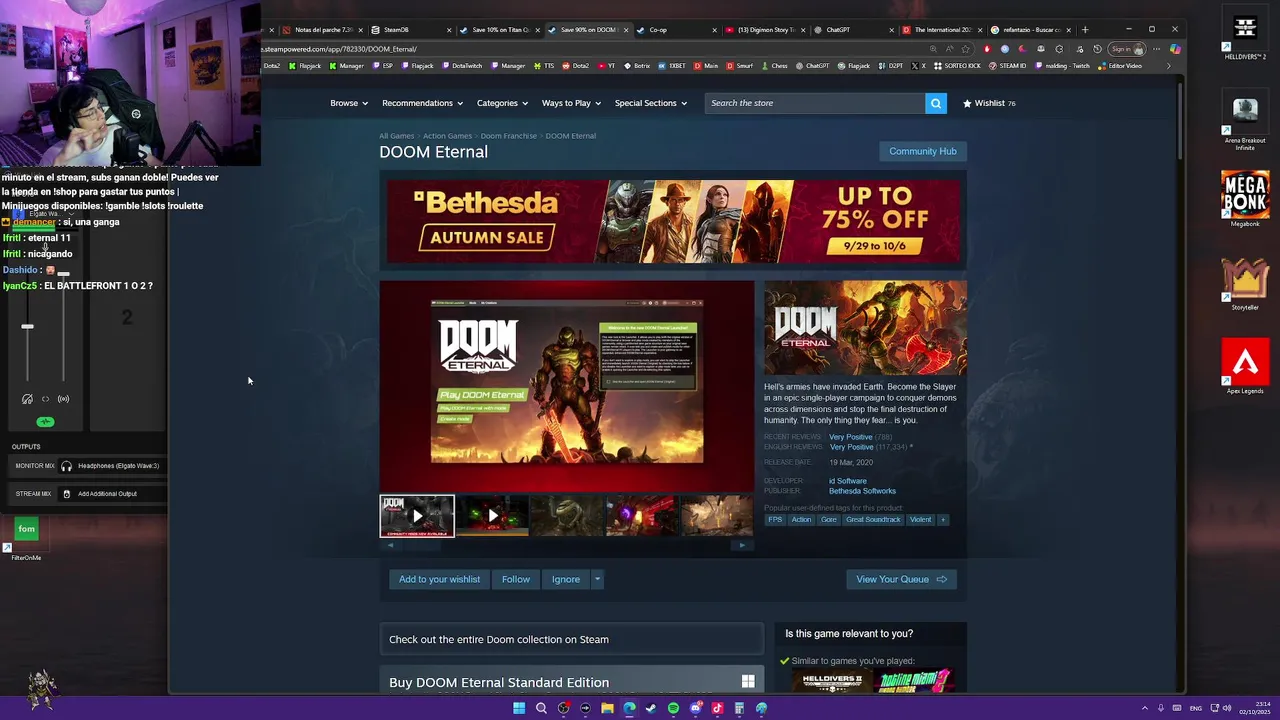Toggle the mute headphone icon in mixer
The height and width of the screenshot is (720, 1280).
pos(27,399)
